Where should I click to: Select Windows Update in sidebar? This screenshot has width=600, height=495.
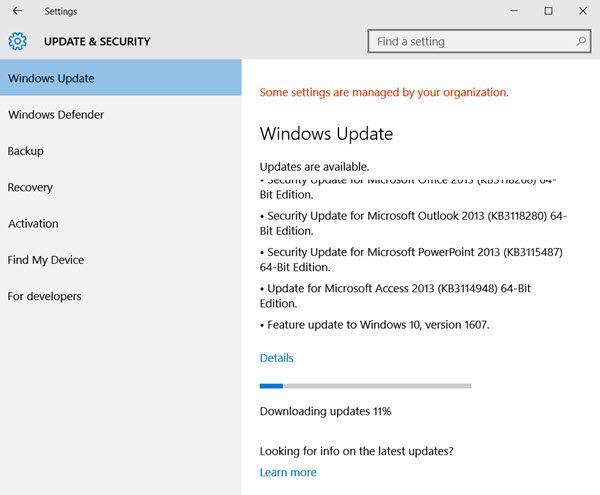[121, 78]
